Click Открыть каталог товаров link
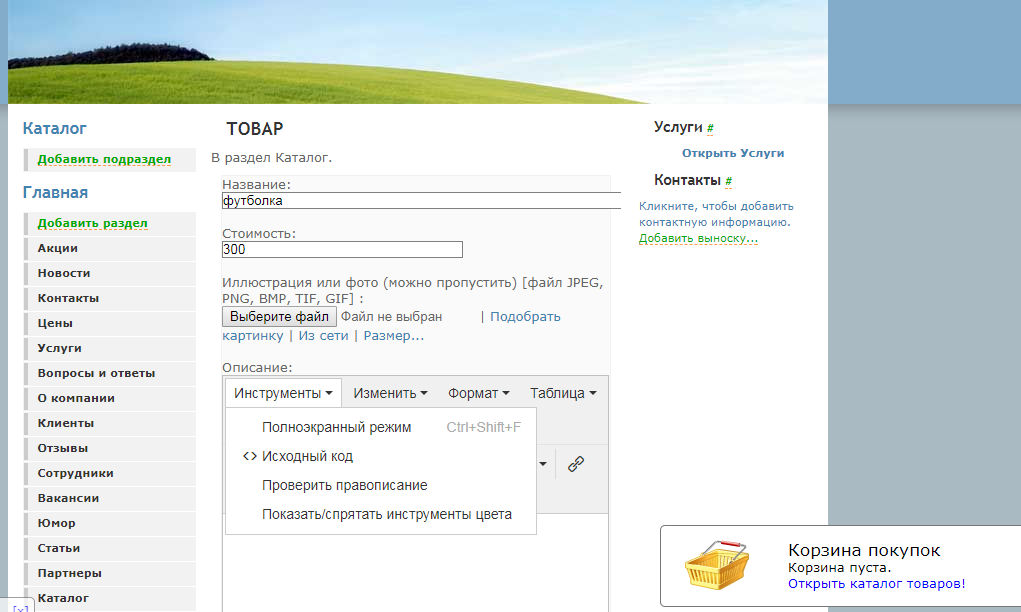The height and width of the screenshot is (612, 1021). (x=876, y=583)
